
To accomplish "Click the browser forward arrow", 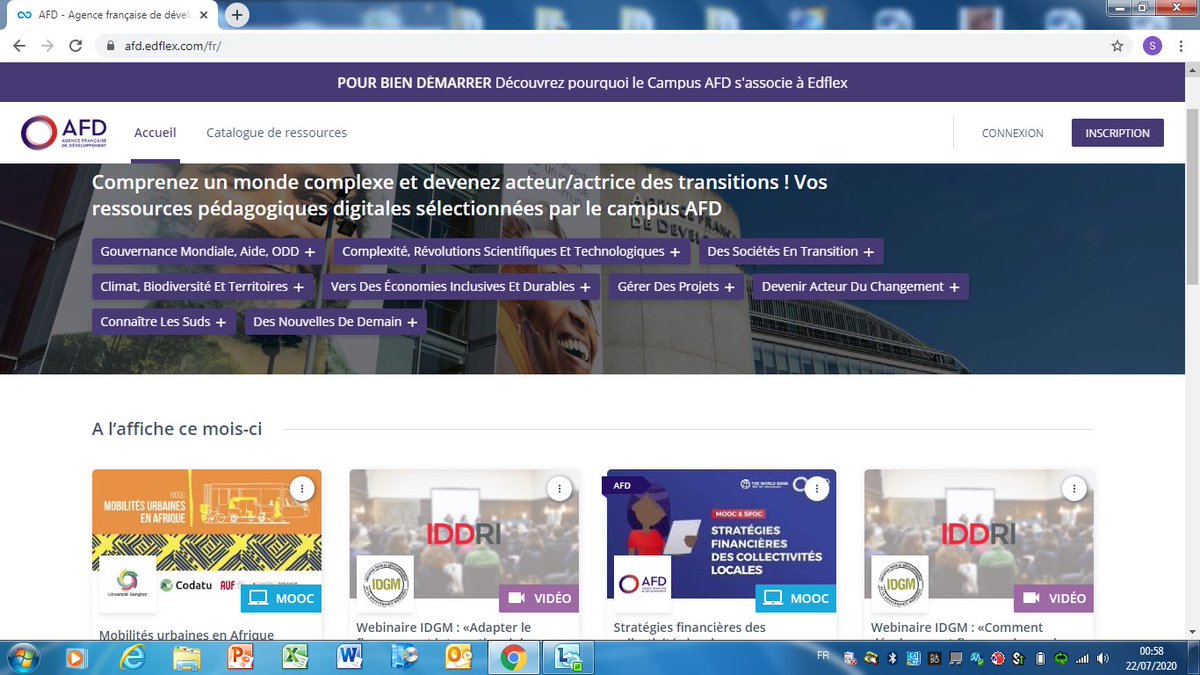I will pyautogui.click(x=47, y=46).
